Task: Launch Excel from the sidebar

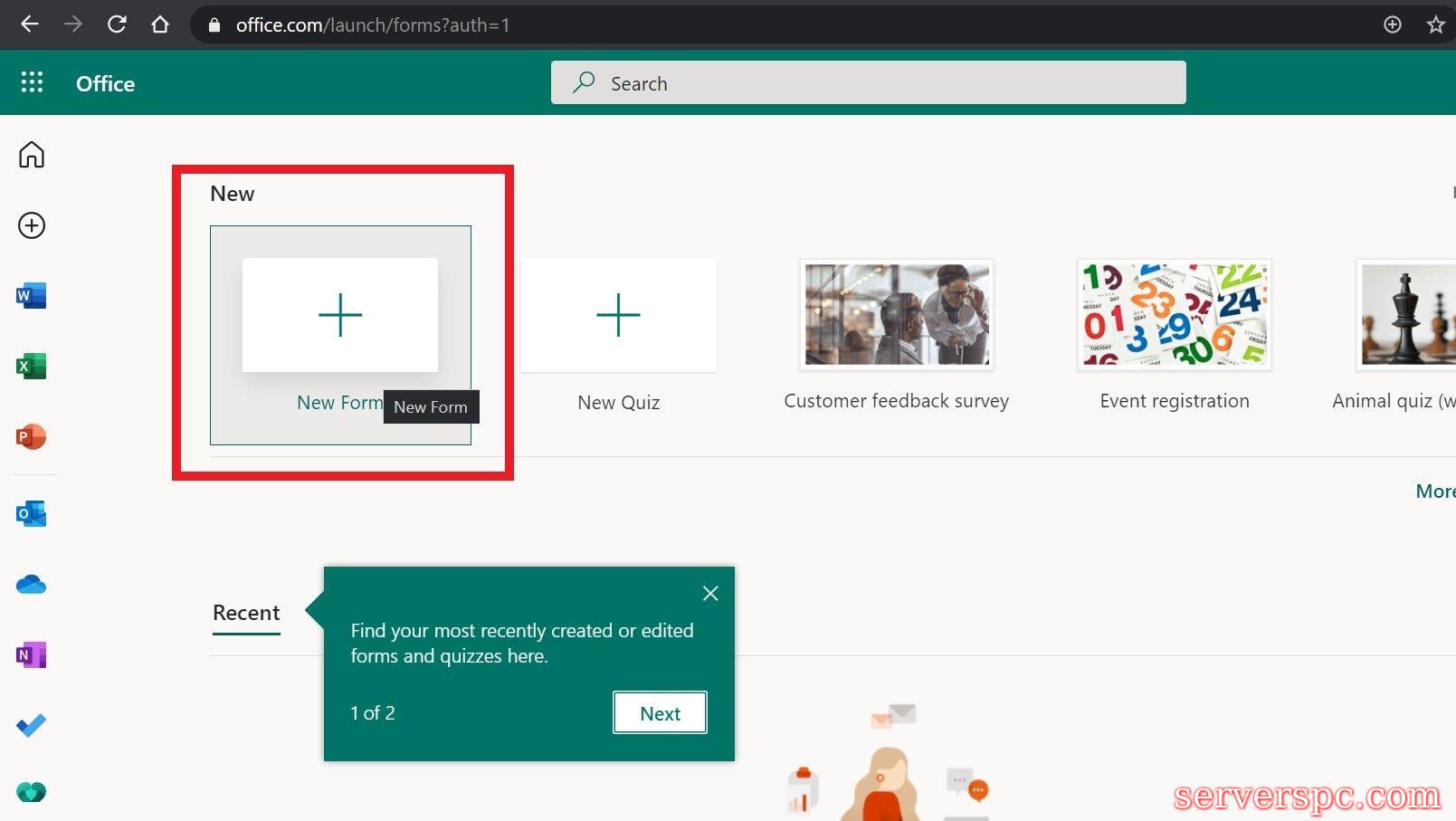Action: [32, 367]
